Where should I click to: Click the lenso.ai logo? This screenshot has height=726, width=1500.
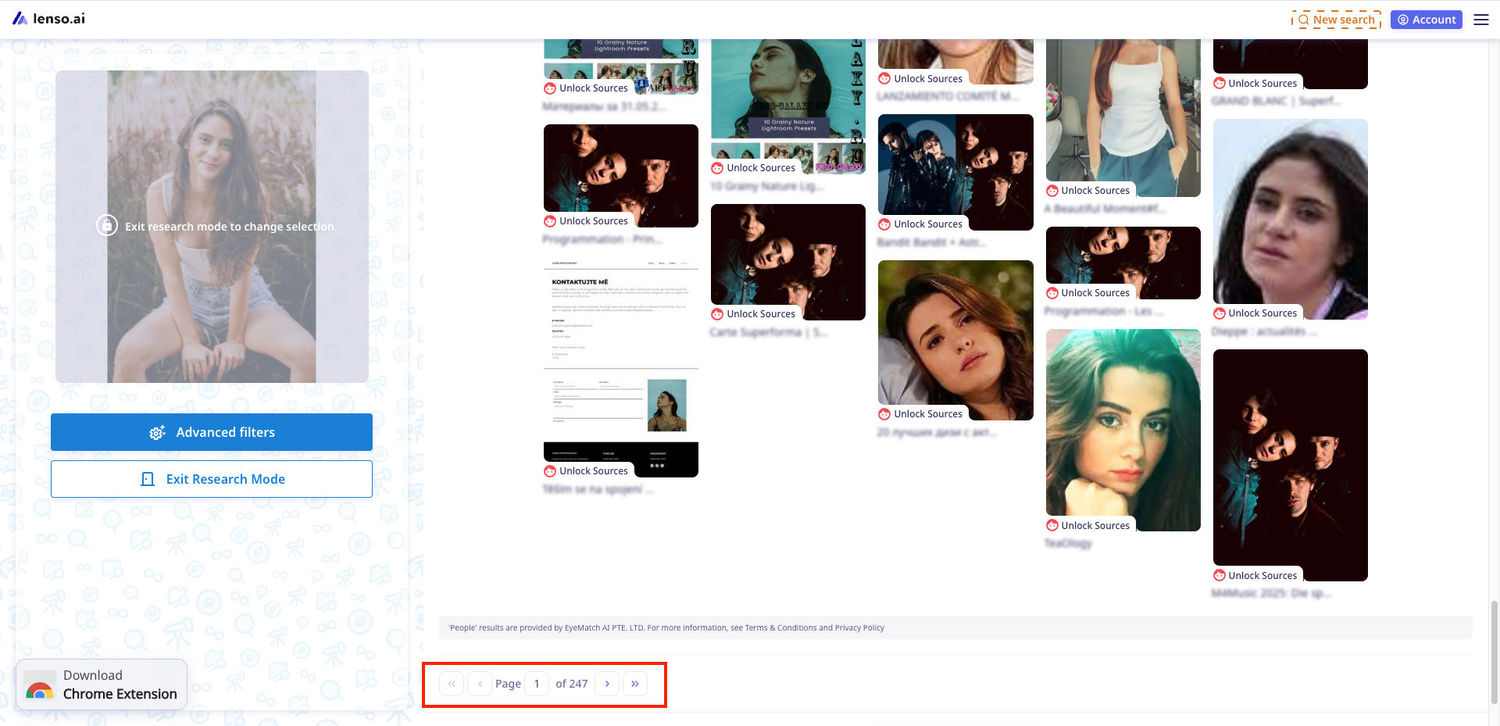(x=49, y=19)
